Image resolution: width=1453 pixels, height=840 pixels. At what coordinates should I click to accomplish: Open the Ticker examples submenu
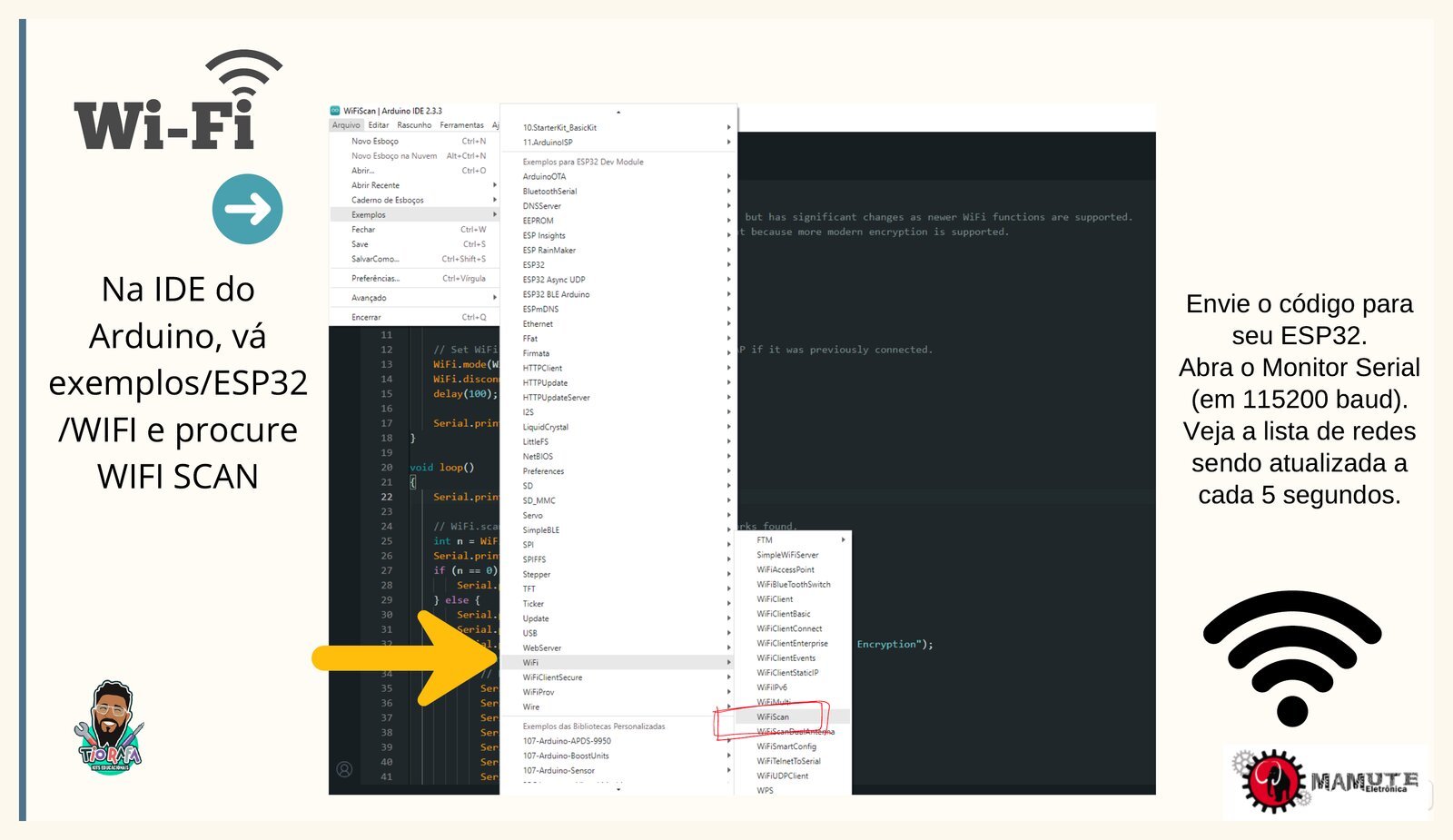[618, 604]
